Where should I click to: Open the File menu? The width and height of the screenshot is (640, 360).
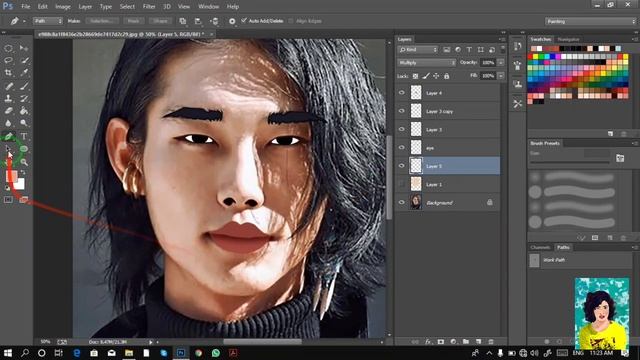point(25,7)
